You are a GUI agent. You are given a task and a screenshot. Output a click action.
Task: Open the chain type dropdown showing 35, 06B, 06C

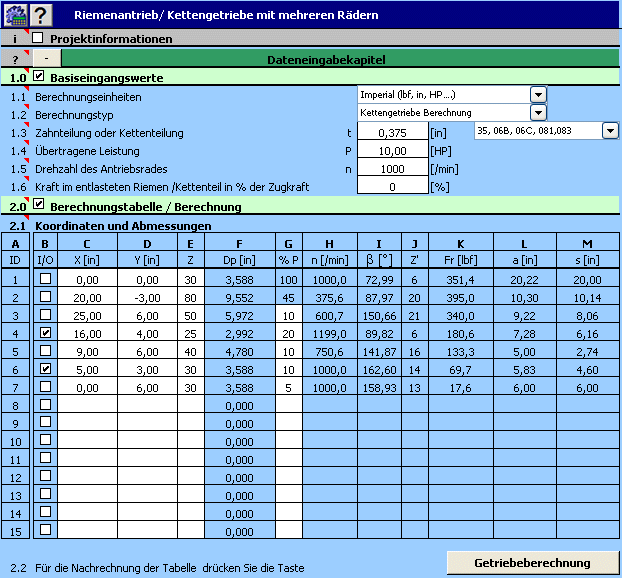click(610, 131)
